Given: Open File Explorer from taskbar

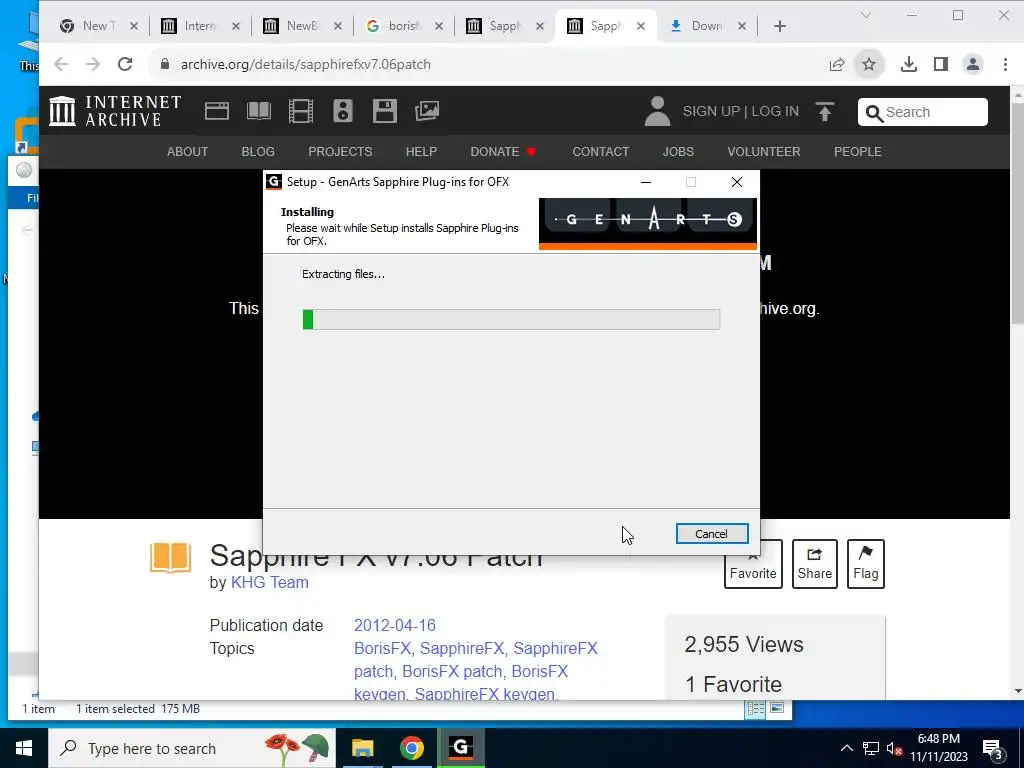Looking at the screenshot, I should pos(362,748).
